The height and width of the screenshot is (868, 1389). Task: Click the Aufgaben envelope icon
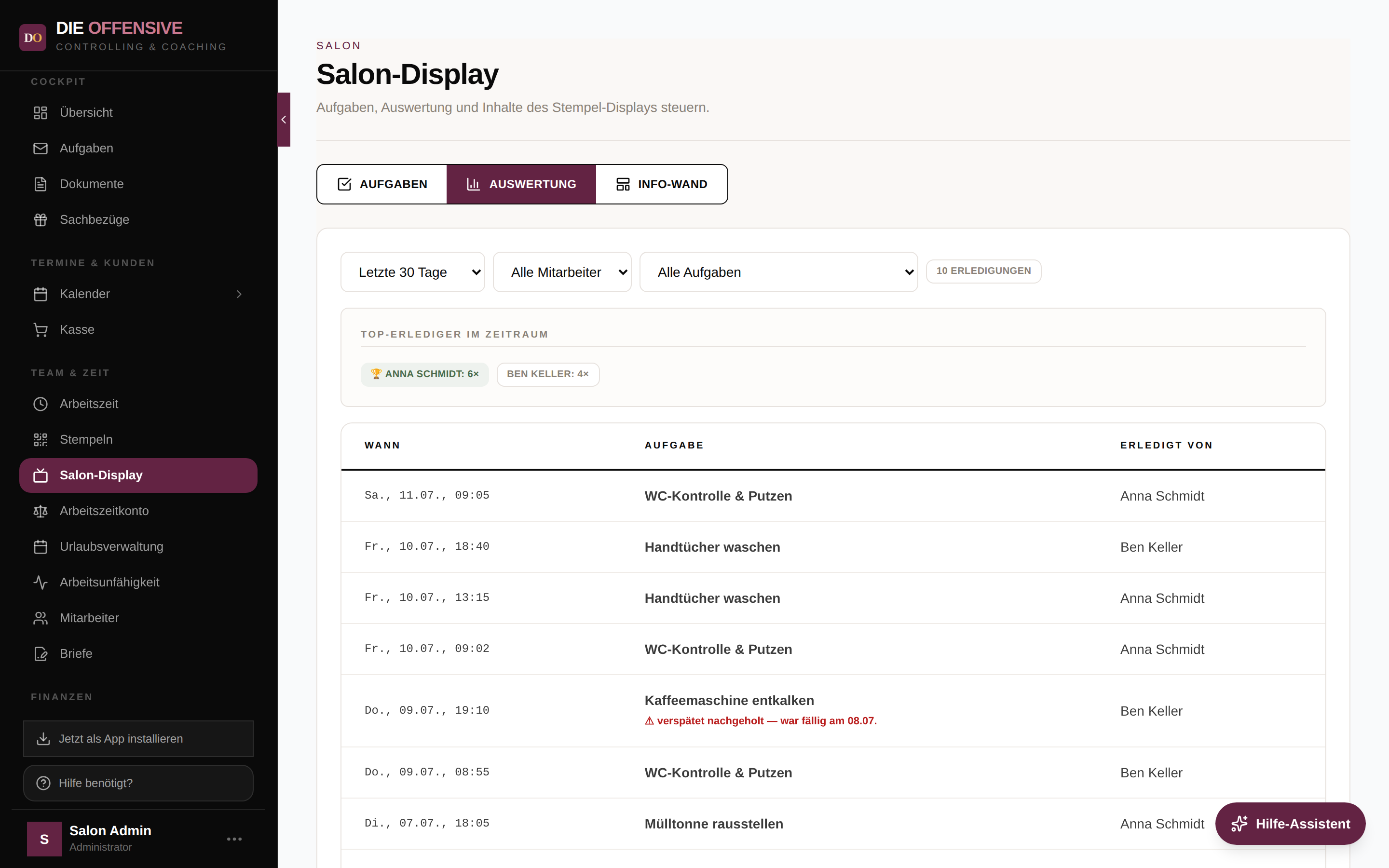coord(40,148)
